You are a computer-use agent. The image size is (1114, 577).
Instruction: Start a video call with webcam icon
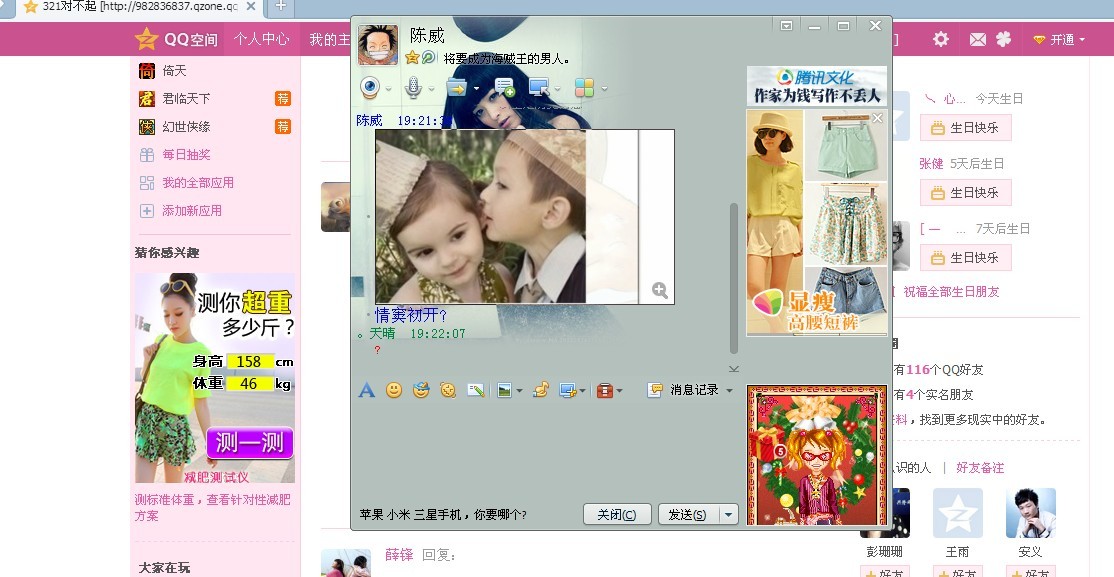click(x=369, y=87)
